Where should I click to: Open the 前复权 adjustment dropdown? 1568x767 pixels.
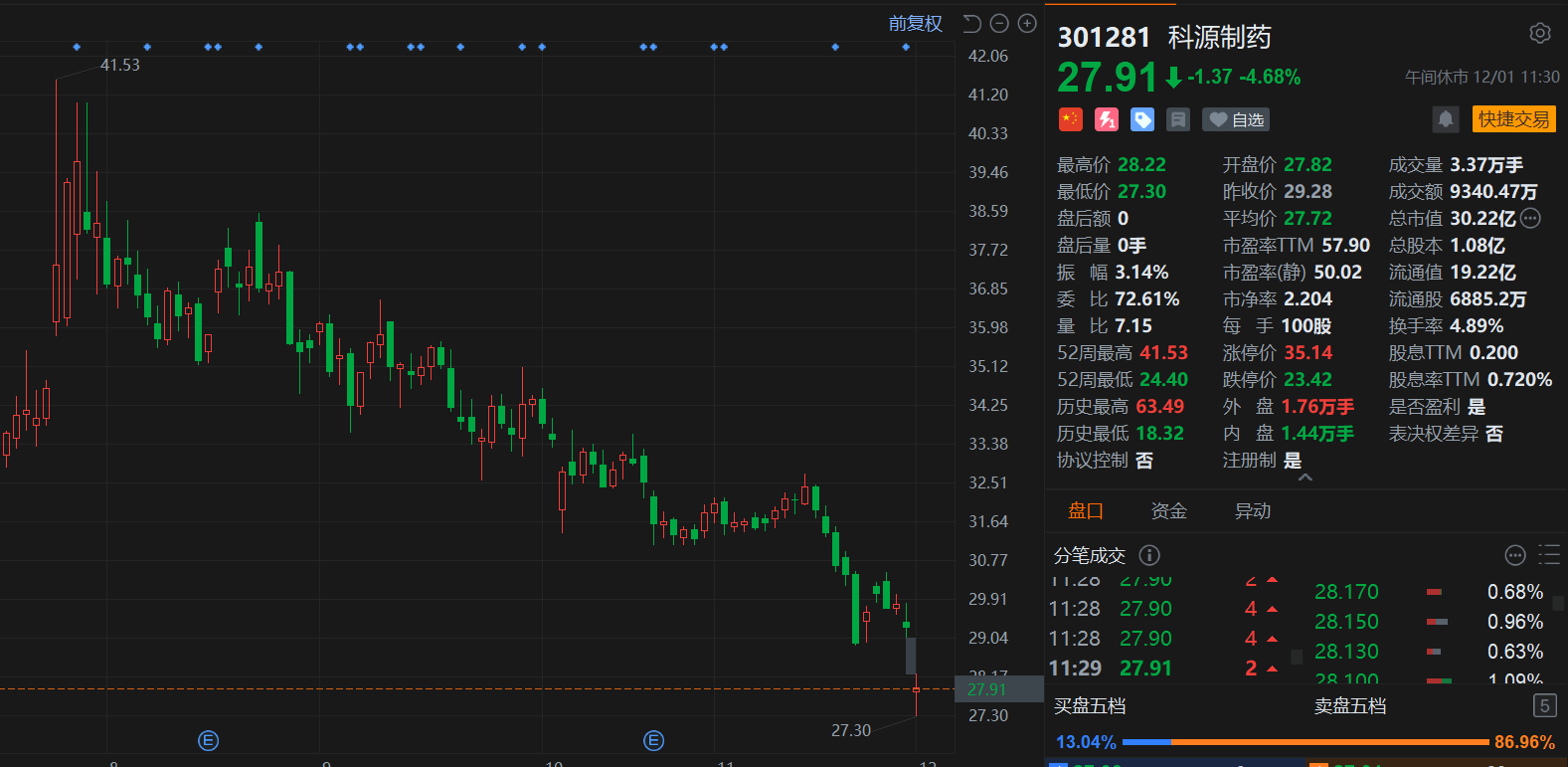pos(915,24)
